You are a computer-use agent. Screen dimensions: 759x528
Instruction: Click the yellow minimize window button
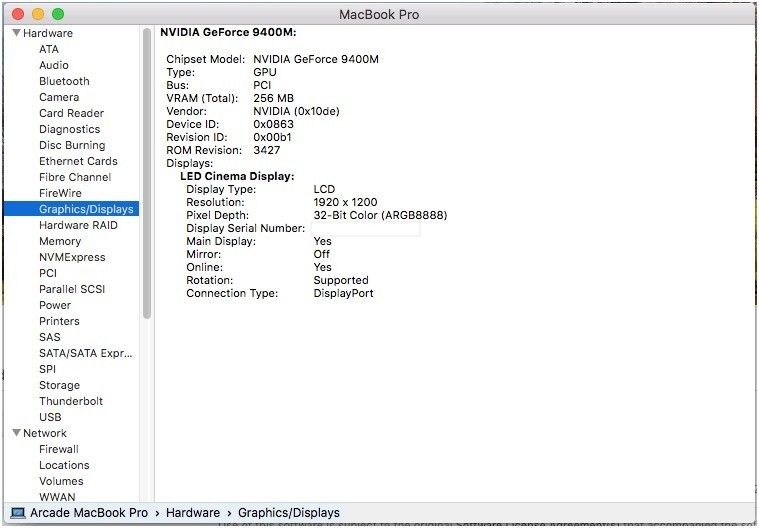point(38,14)
